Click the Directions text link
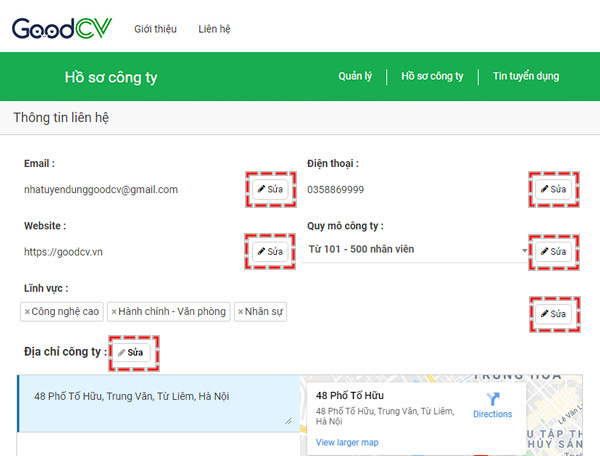The width and height of the screenshot is (600, 456). (x=492, y=414)
